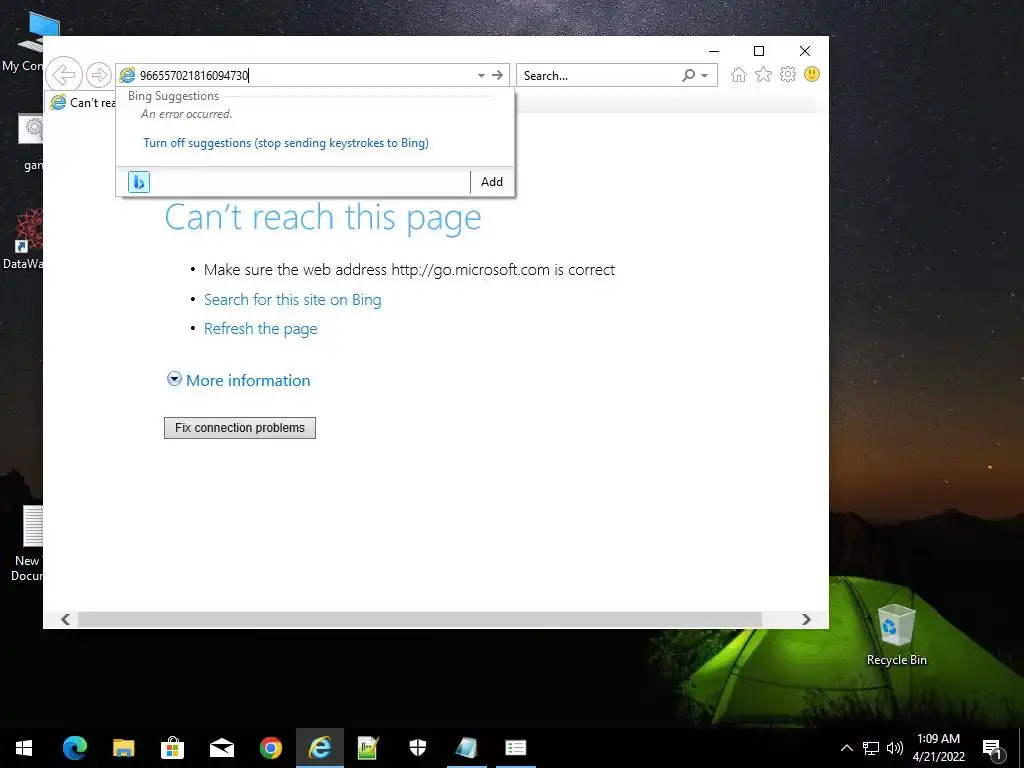Click the Forward navigation arrow button

pyautogui.click(x=99, y=75)
